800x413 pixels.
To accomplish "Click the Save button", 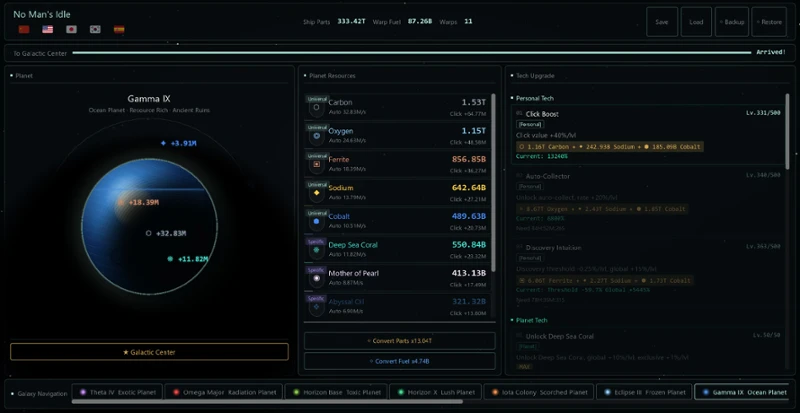I will click(662, 22).
